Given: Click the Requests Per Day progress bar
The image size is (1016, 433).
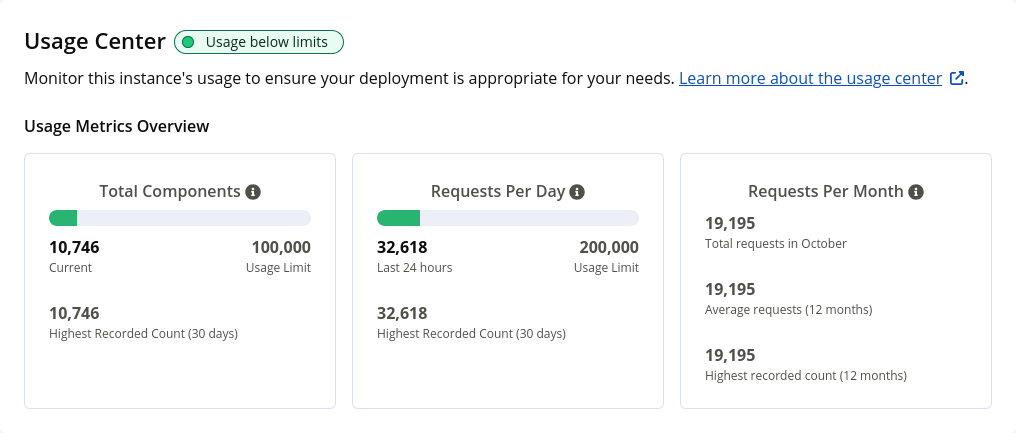Looking at the screenshot, I should point(507,218).
